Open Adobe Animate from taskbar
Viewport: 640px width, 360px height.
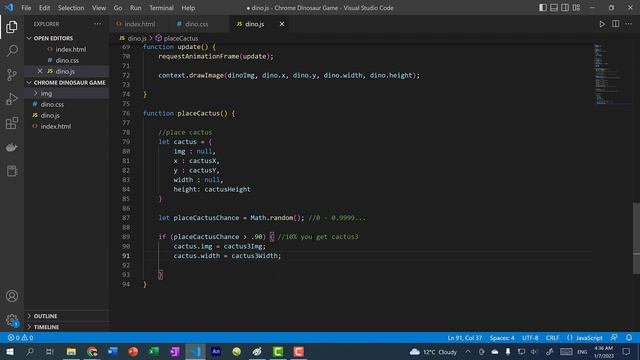[x=216, y=351]
